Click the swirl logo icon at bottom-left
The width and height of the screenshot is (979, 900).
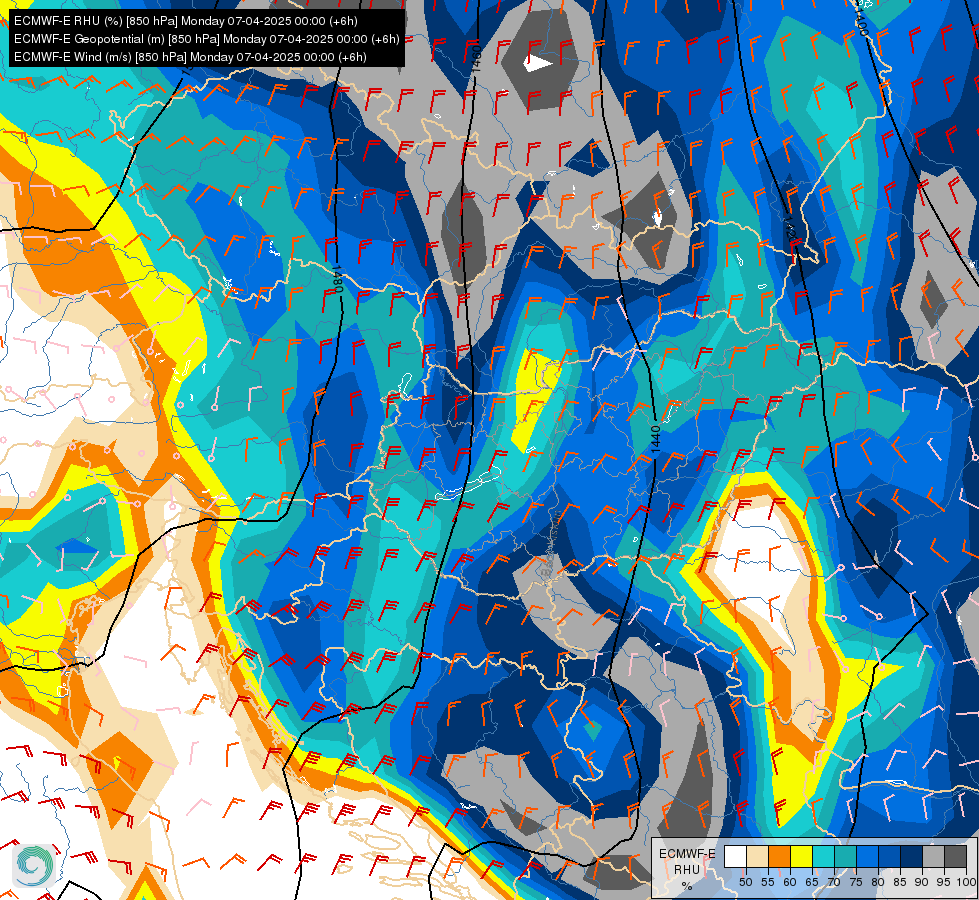click(34, 865)
